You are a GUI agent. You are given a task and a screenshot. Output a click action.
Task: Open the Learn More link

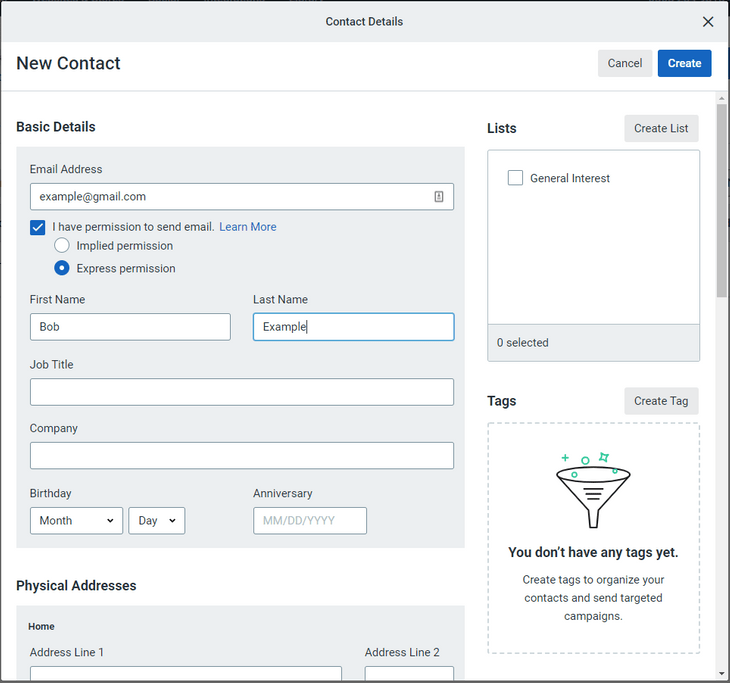248,227
